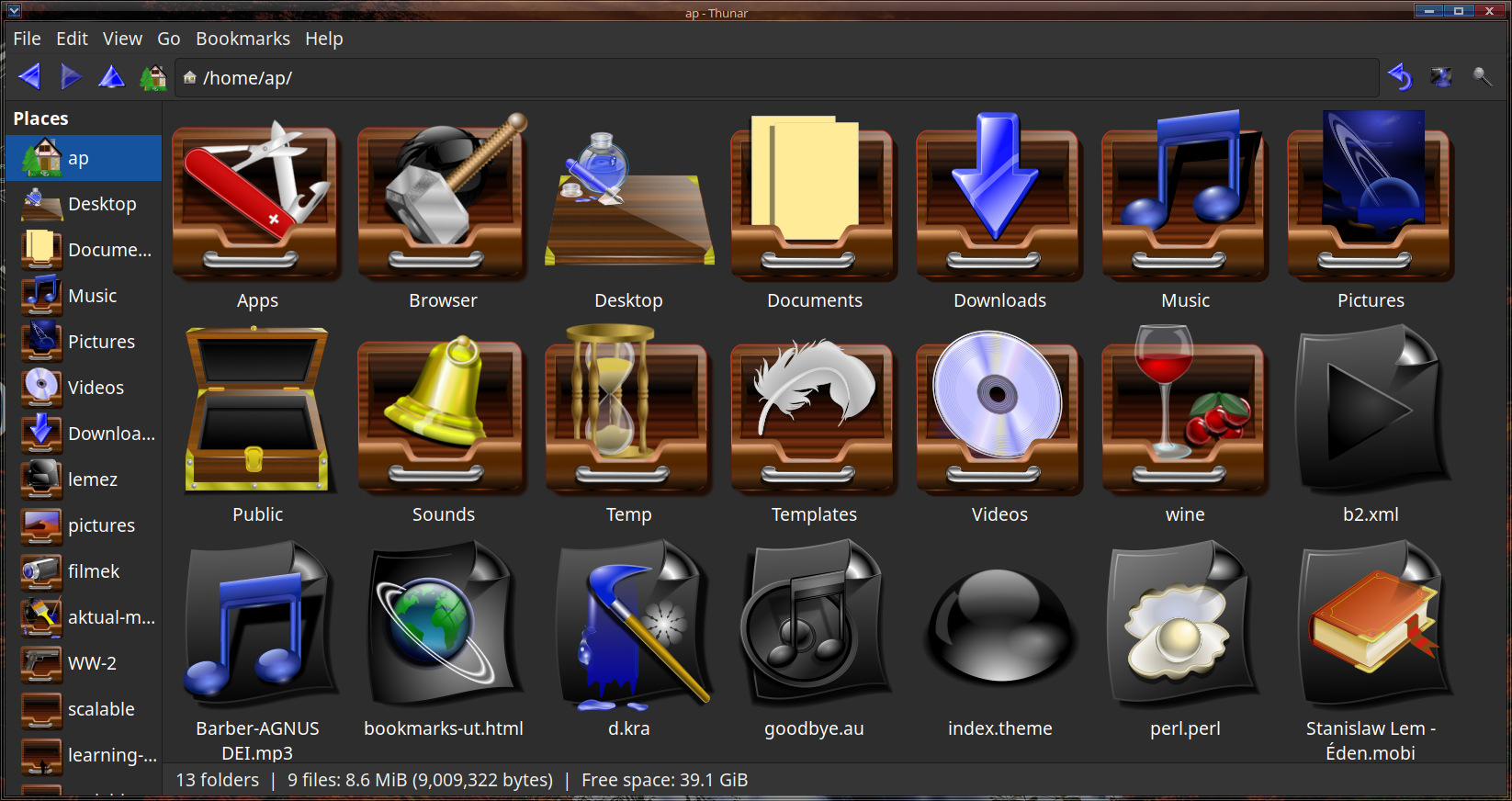Image resolution: width=1512 pixels, height=801 pixels.
Task: Go back with the left arrow button
Action: [x=29, y=77]
